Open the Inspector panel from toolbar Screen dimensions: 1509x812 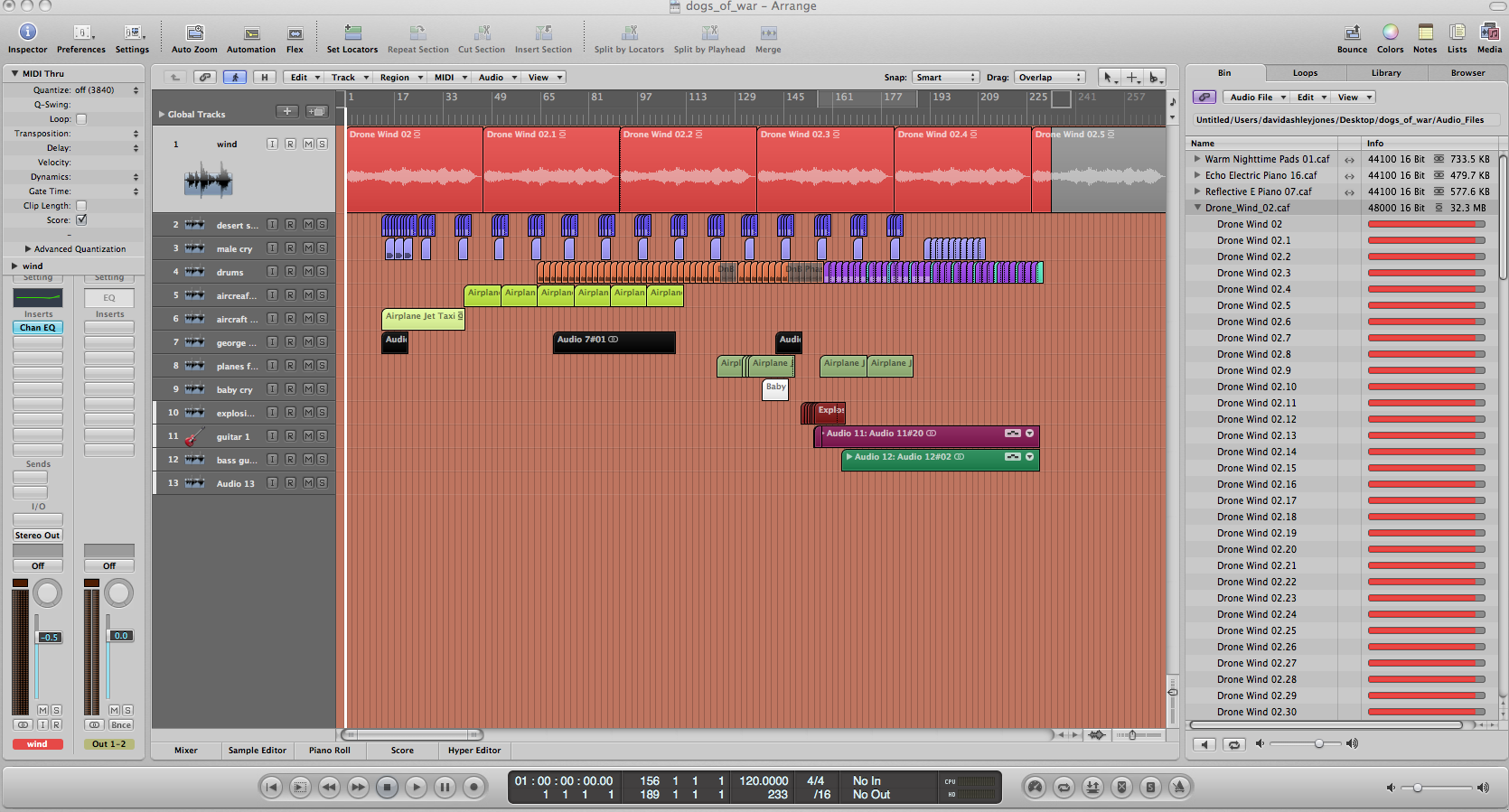pos(27,33)
